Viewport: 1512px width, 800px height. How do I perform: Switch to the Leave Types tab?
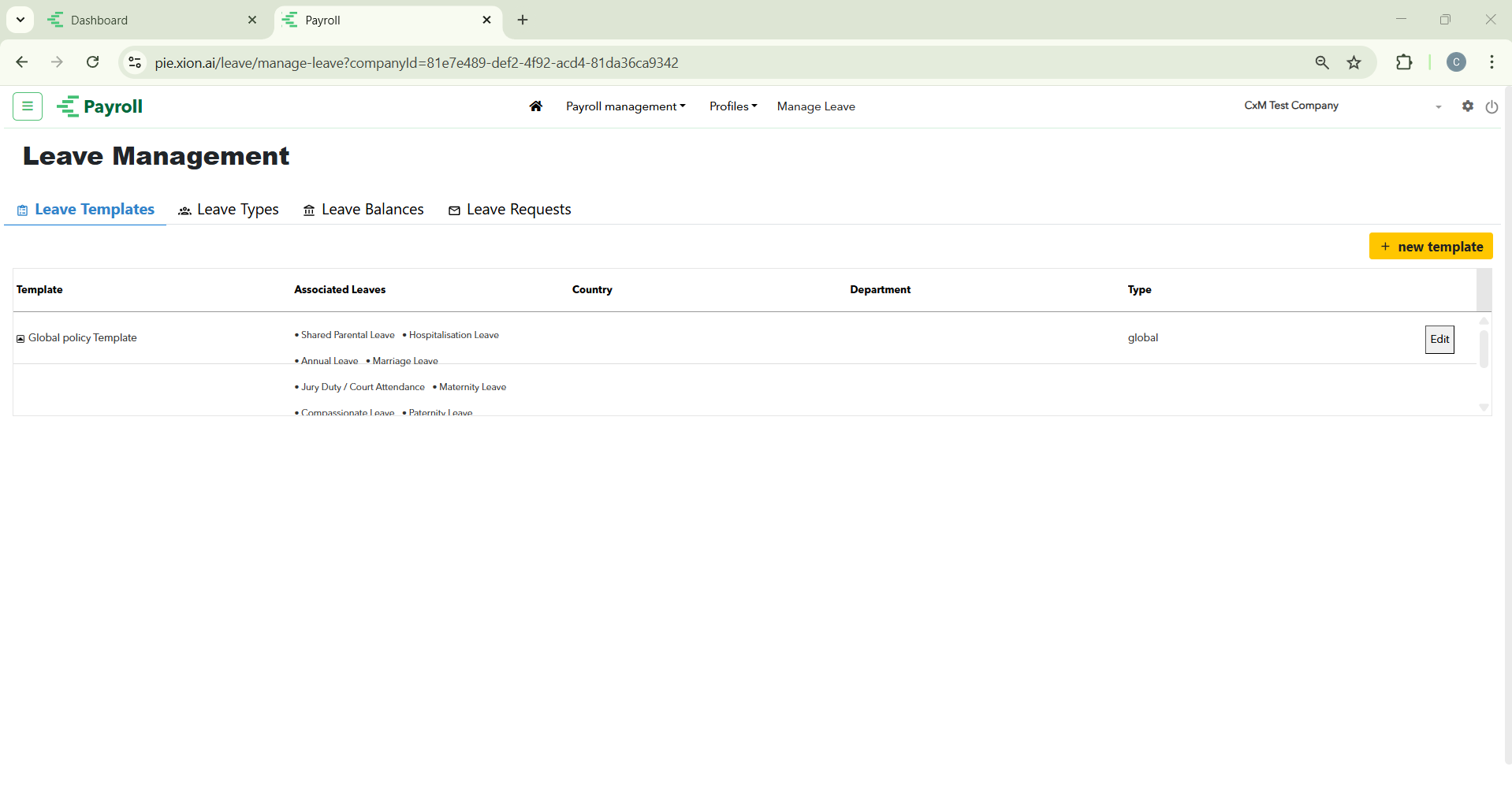(x=229, y=210)
